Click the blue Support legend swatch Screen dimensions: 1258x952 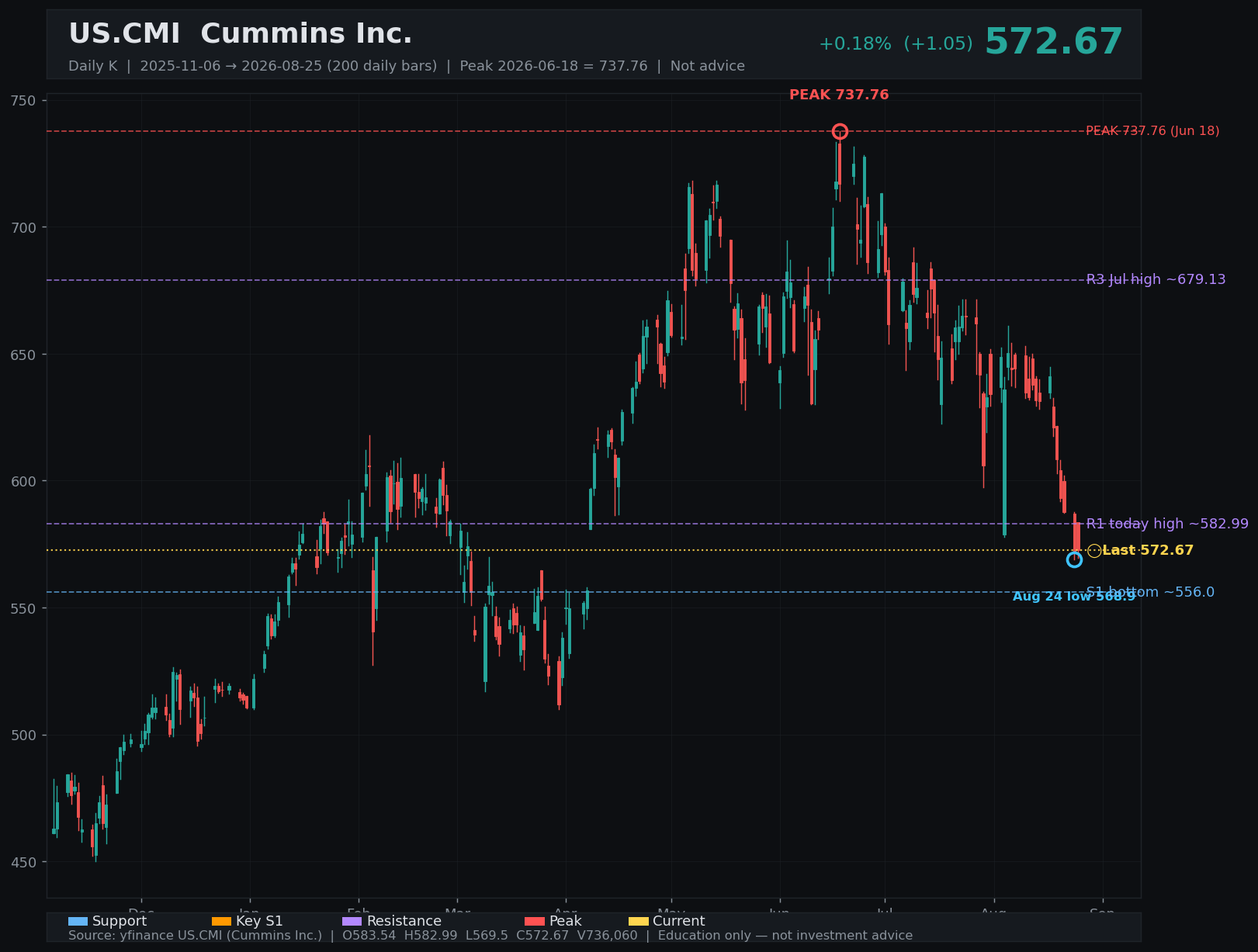tap(78, 921)
